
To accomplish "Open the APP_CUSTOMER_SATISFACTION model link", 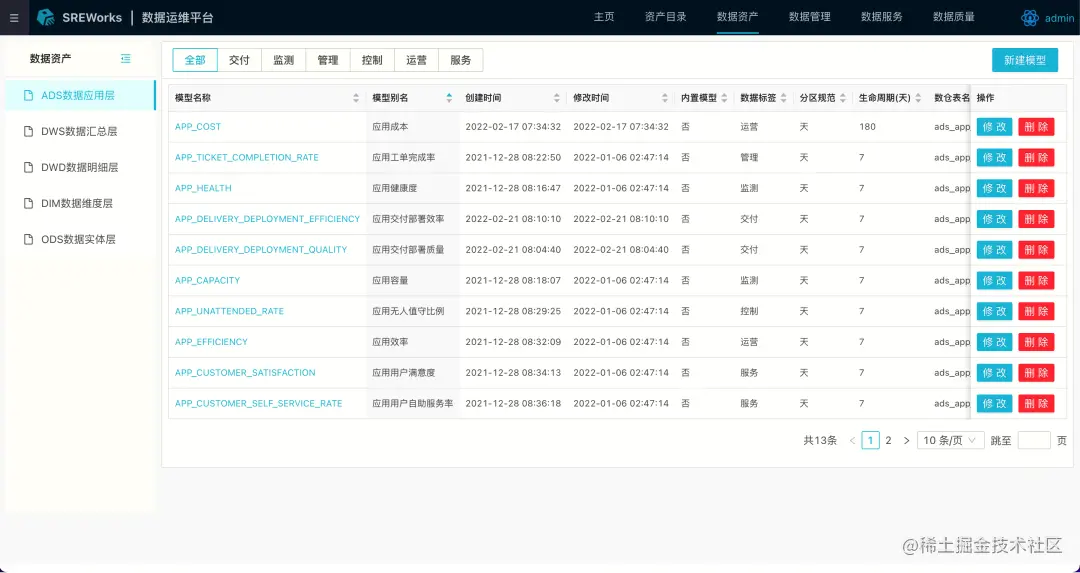I will (245, 373).
